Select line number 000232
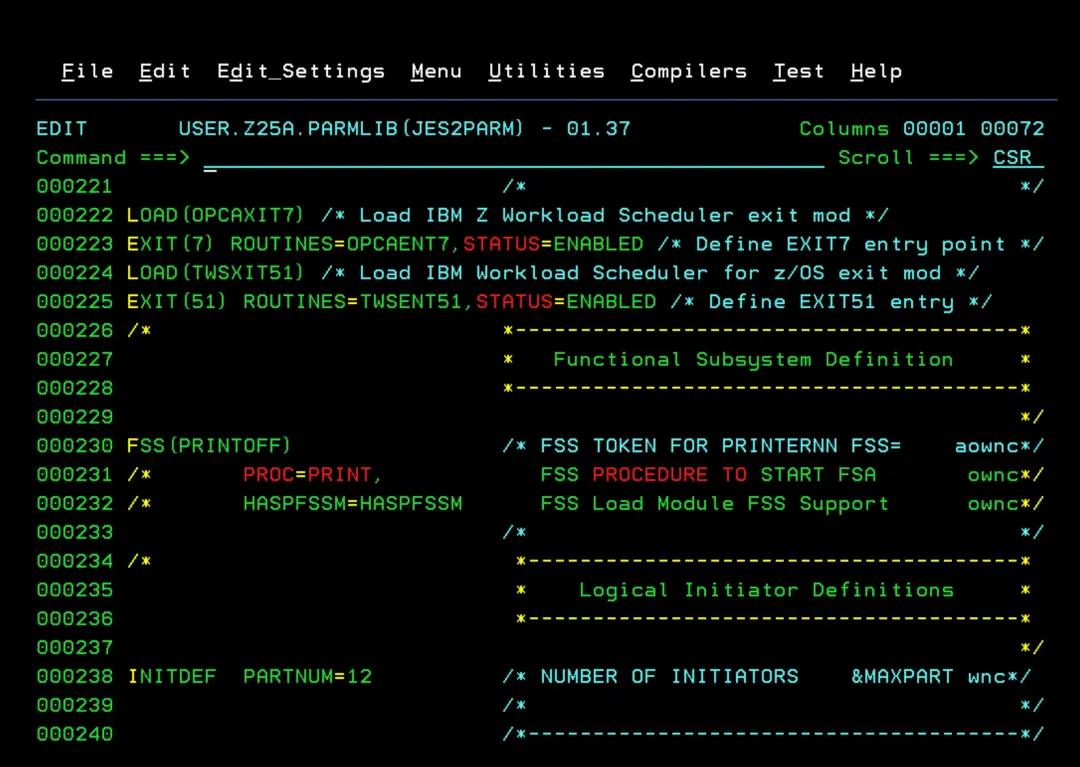 point(74,504)
